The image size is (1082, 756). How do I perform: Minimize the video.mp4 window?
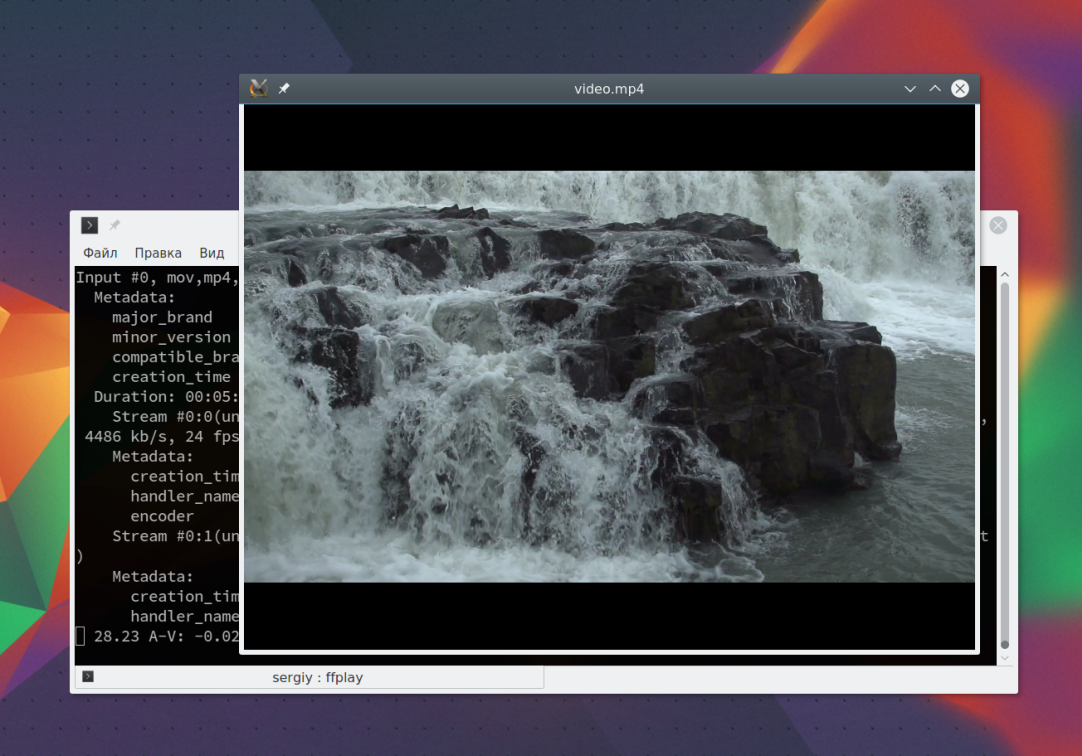coord(910,89)
